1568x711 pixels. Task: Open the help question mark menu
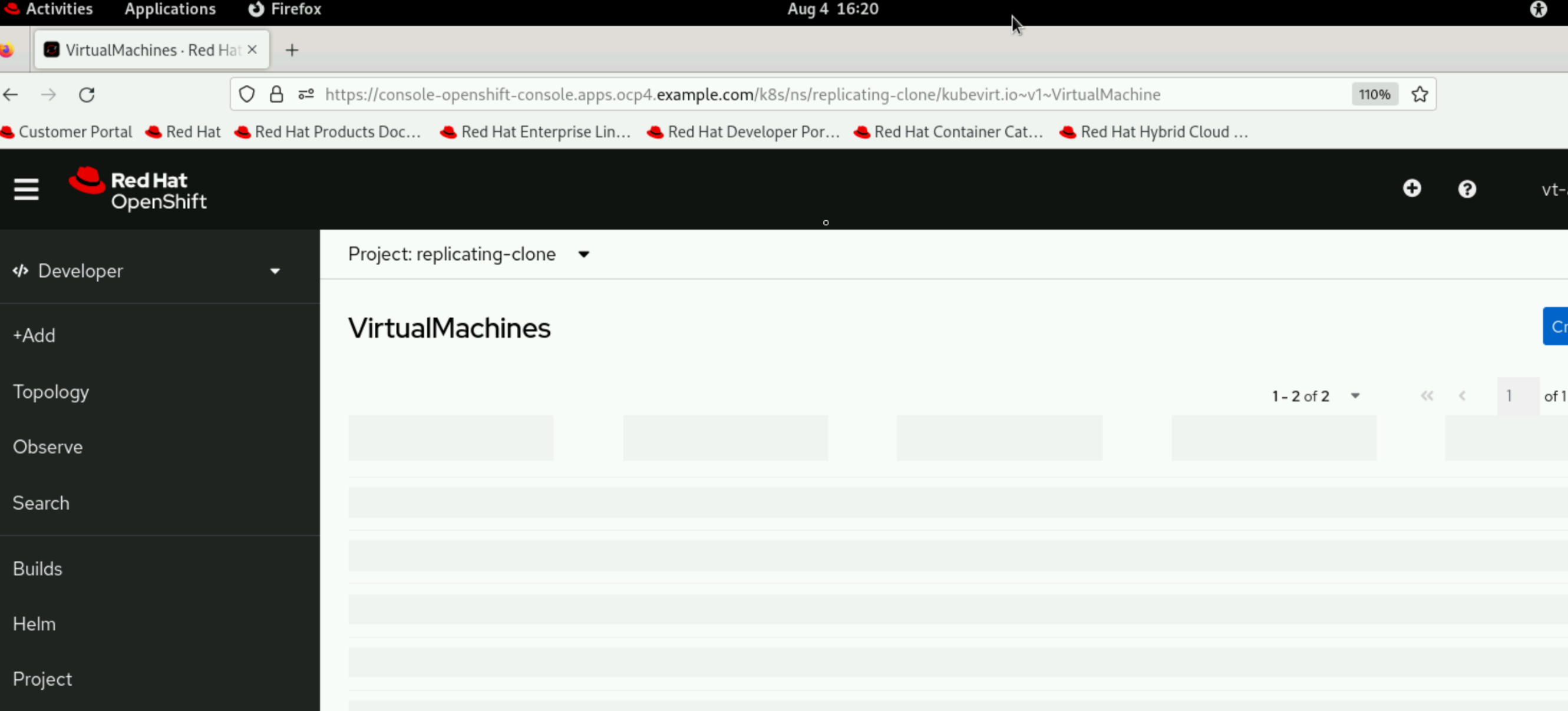click(x=1466, y=189)
